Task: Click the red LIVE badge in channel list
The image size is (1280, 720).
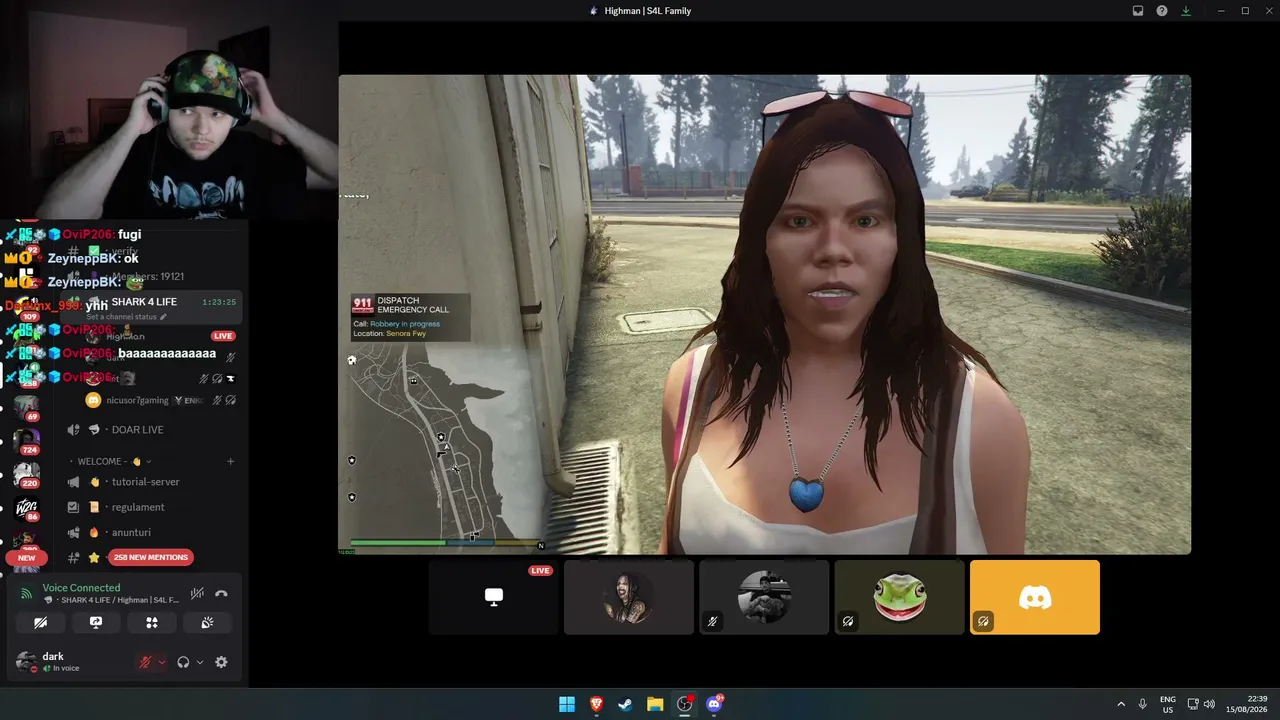Action: point(223,336)
